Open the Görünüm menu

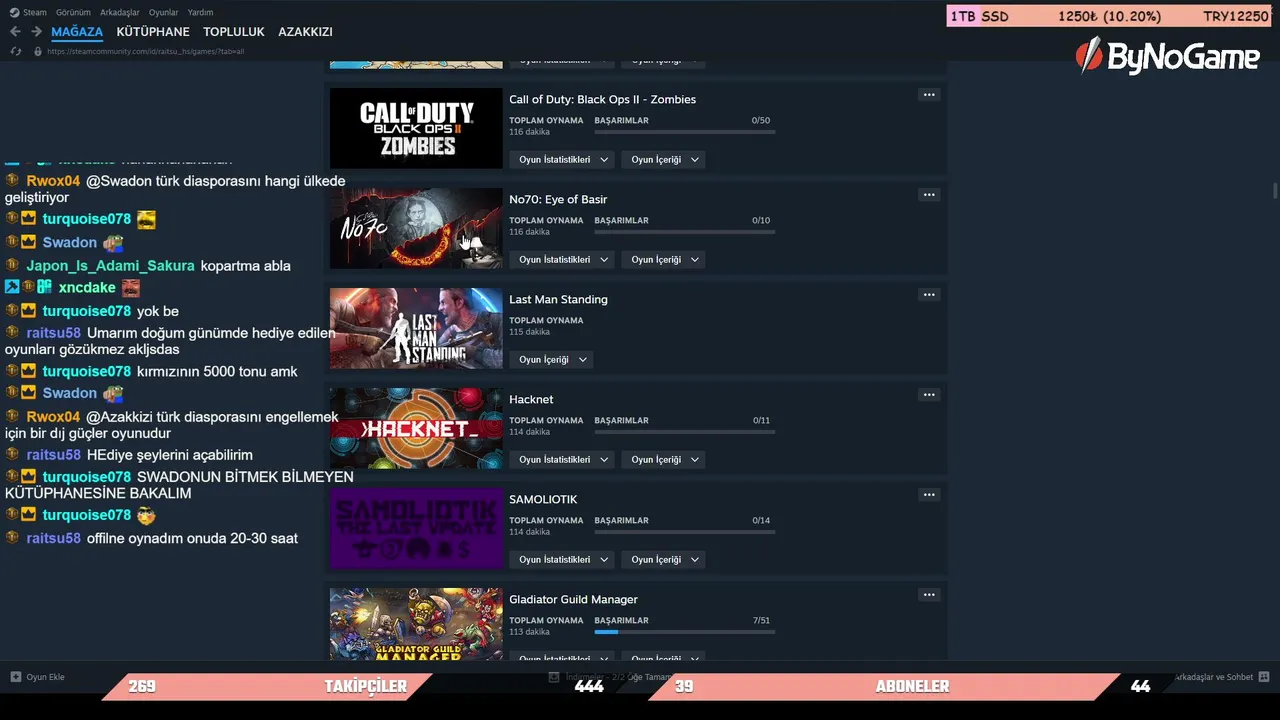tap(73, 13)
